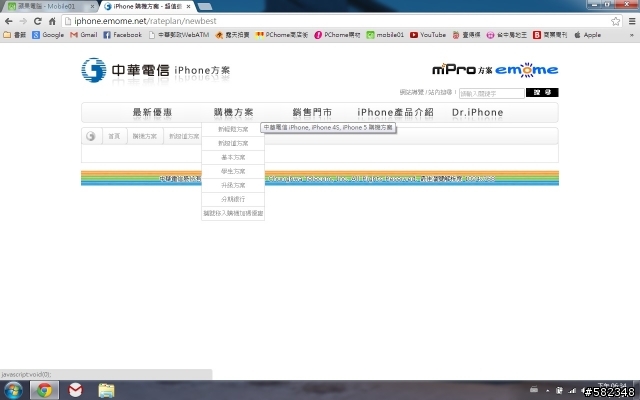Open the 銷售門市 menu
The width and height of the screenshot is (640, 400).
[x=312, y=112]
